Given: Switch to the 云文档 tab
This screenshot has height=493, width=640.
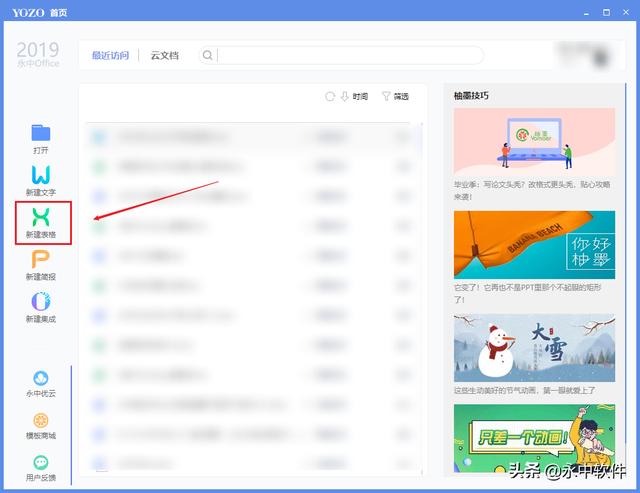Looking at the screenshot, I should pyautogui.click(x=164, y=56).
